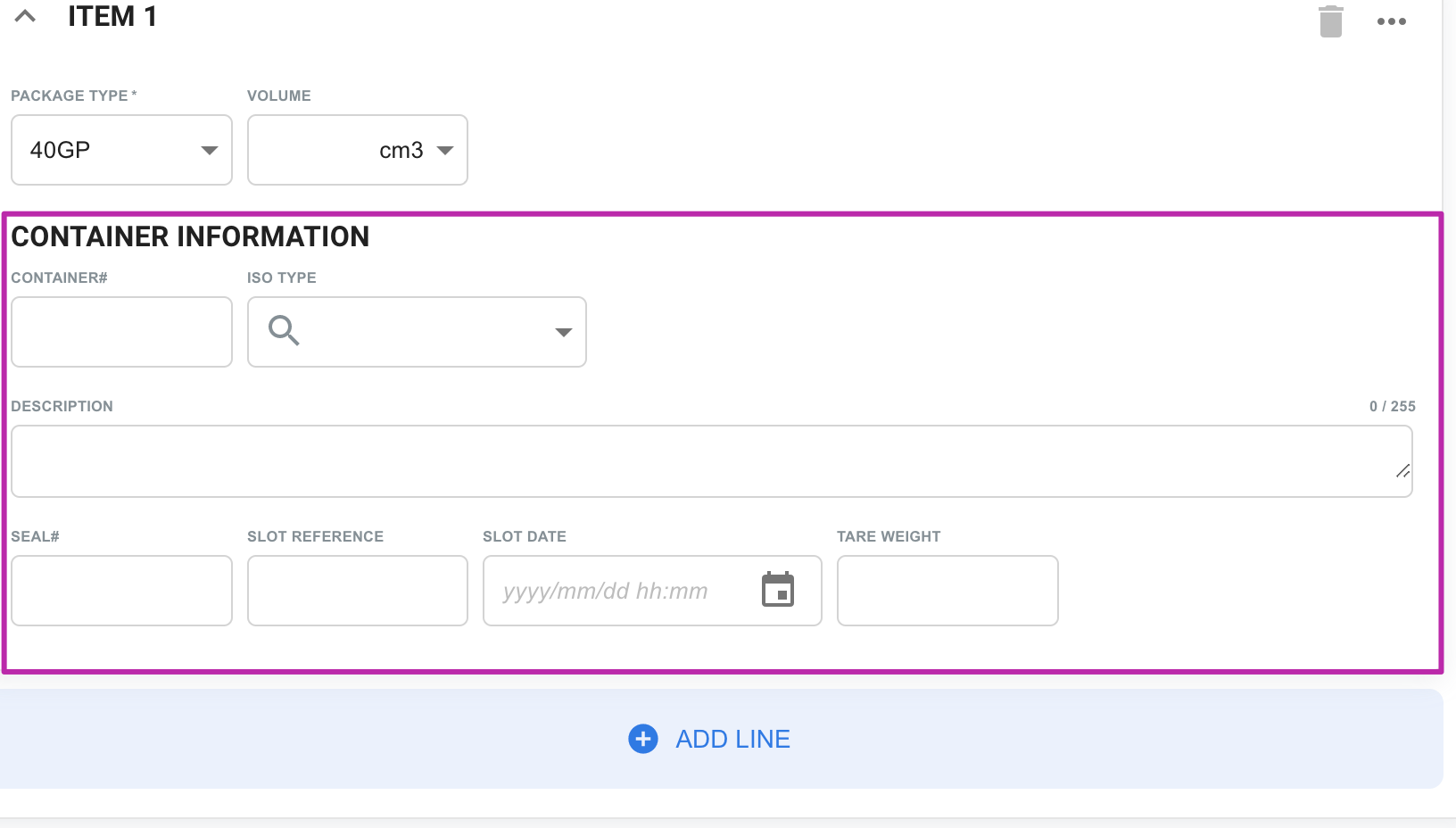Click the CONTAINER INFORMATION heading
This screenshot has width=1456, height=828.
[190, 236]
